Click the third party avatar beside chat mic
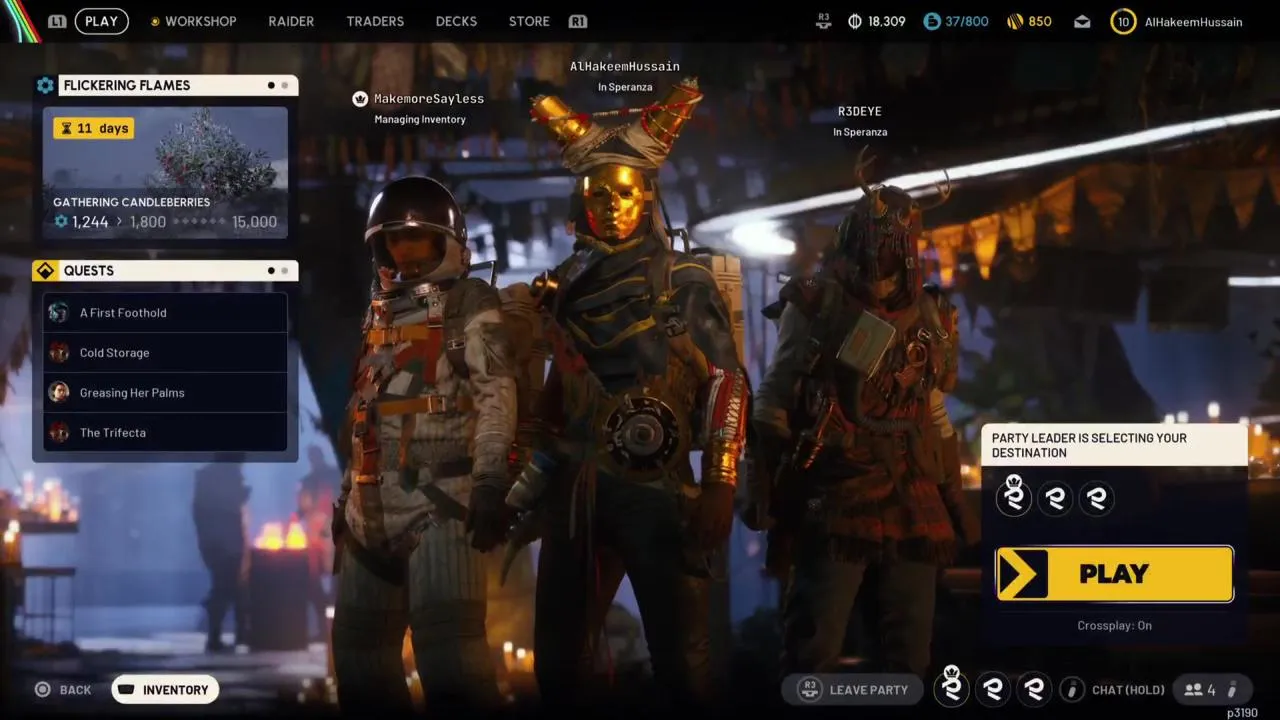This screenshot has height=720, width=1280. (1034, 688)
